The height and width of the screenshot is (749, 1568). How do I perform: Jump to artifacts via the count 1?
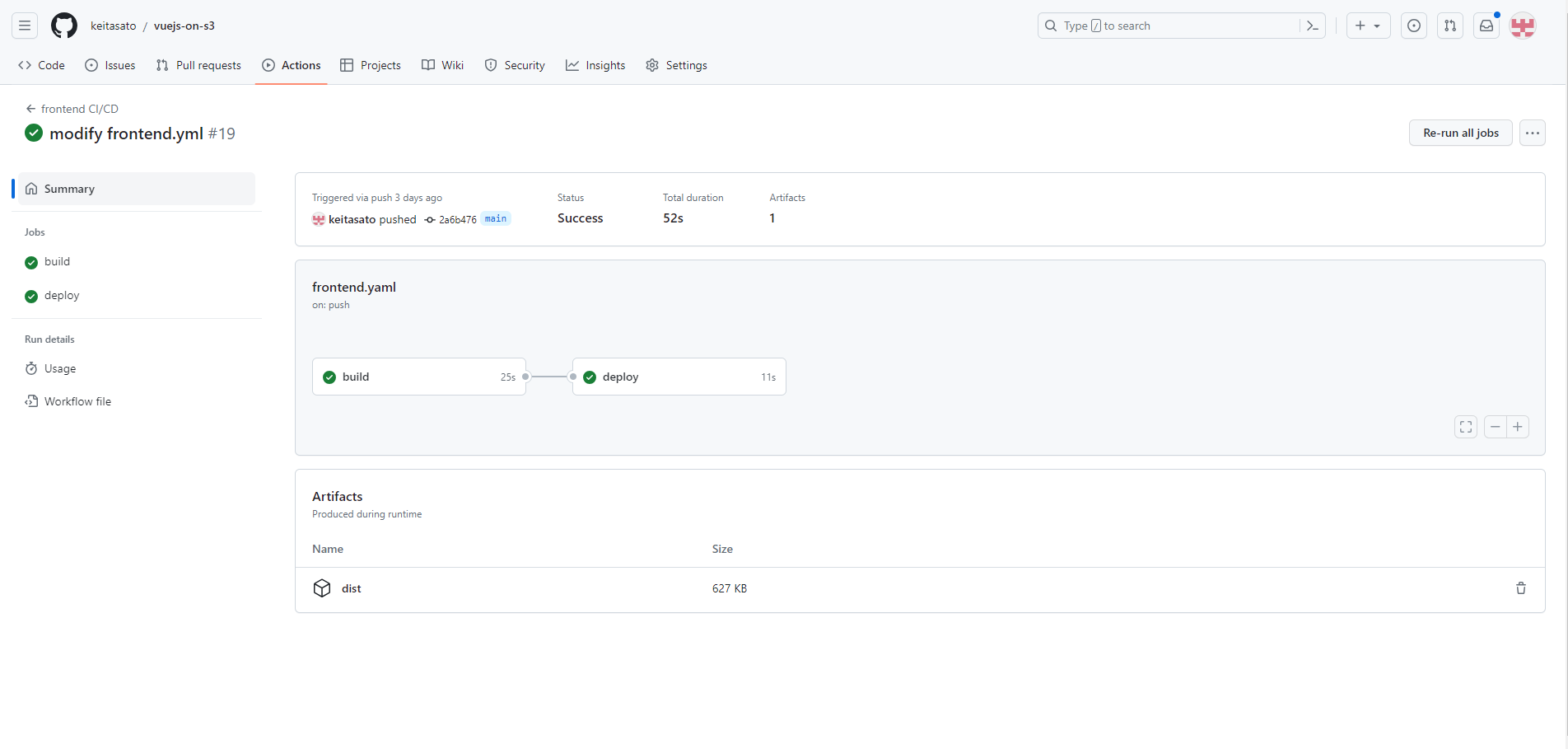click(x=772, y=218)
